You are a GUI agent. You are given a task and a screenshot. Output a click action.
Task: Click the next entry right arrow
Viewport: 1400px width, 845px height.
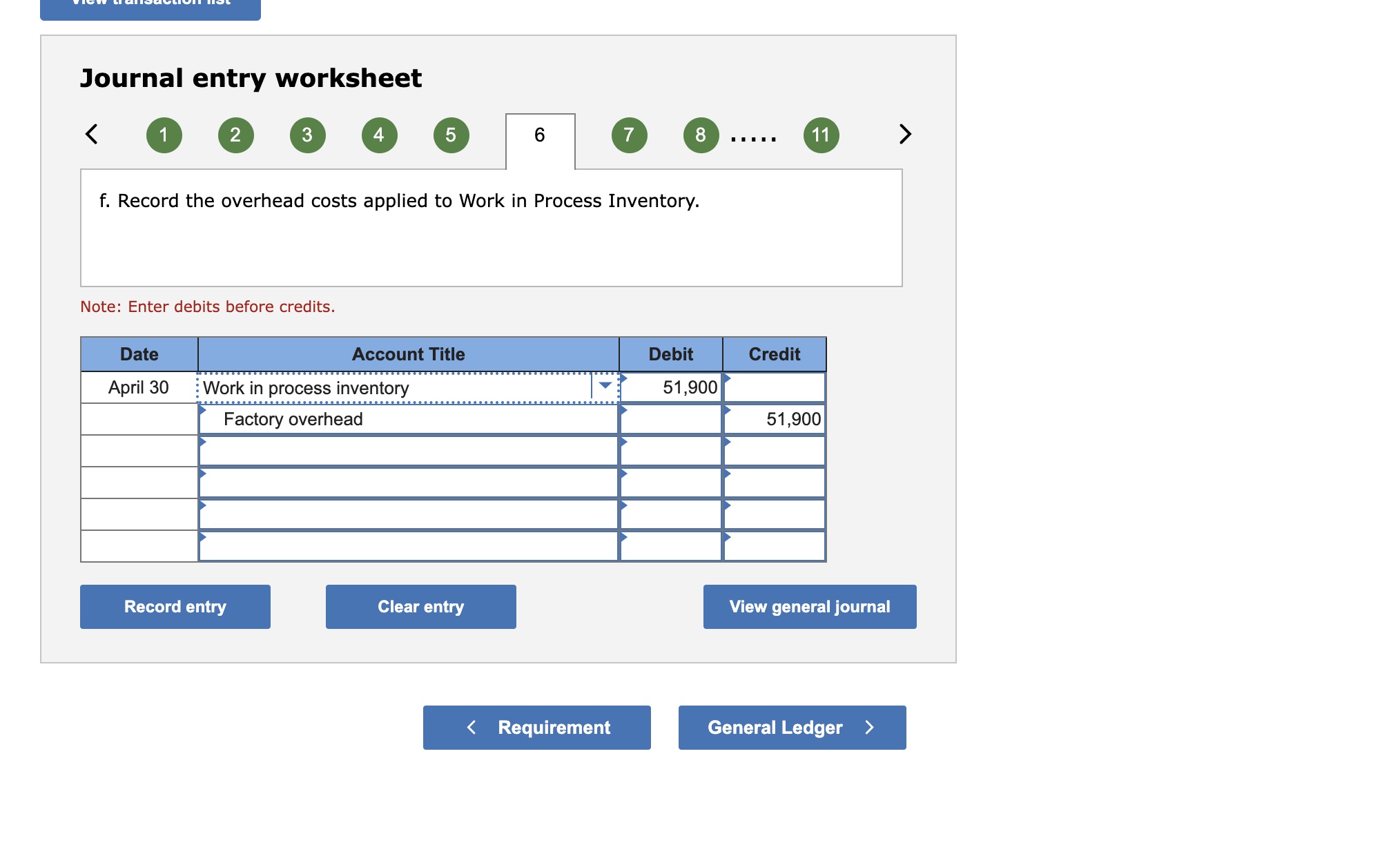click(x=905, y=134)
